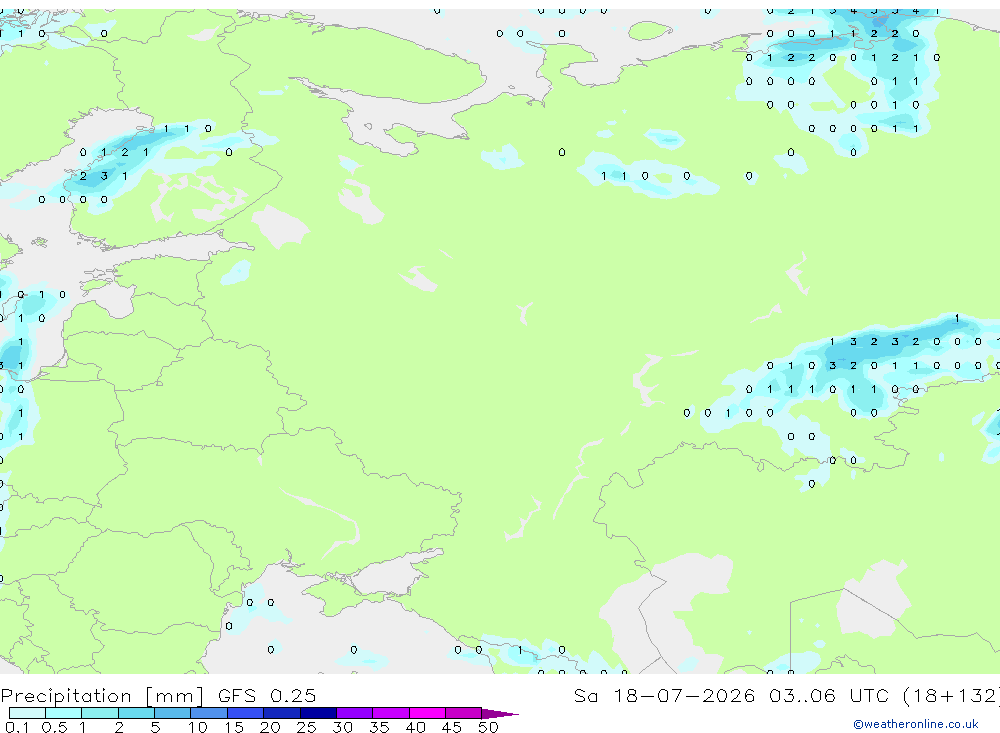Image resolution: width=1000 pixels, height=733 pixels.
Task: Click the '10' legend label
Action: click(197, 727)
